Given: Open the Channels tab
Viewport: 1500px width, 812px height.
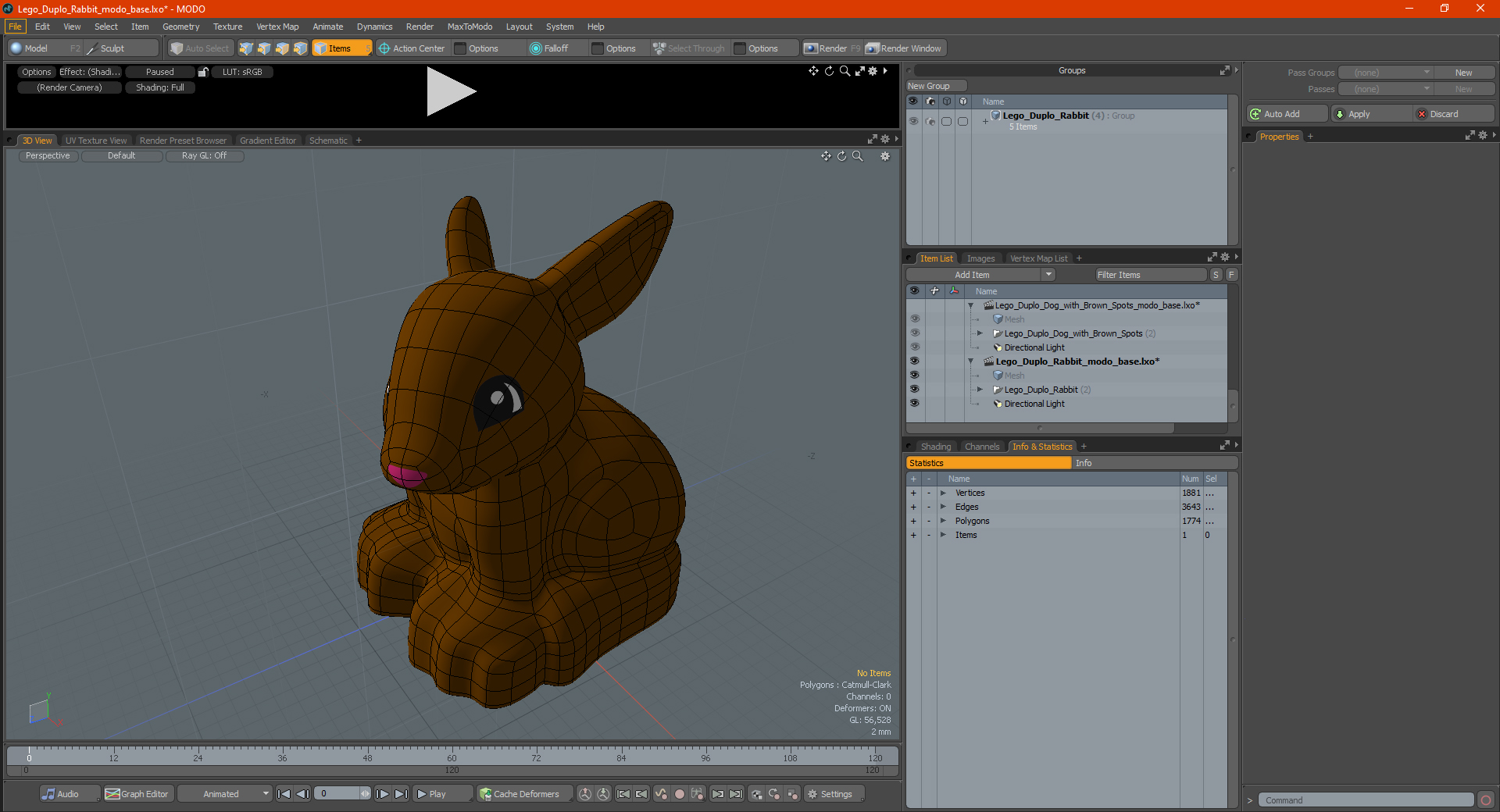Looking at the screenshot, I should pos(981,447).
